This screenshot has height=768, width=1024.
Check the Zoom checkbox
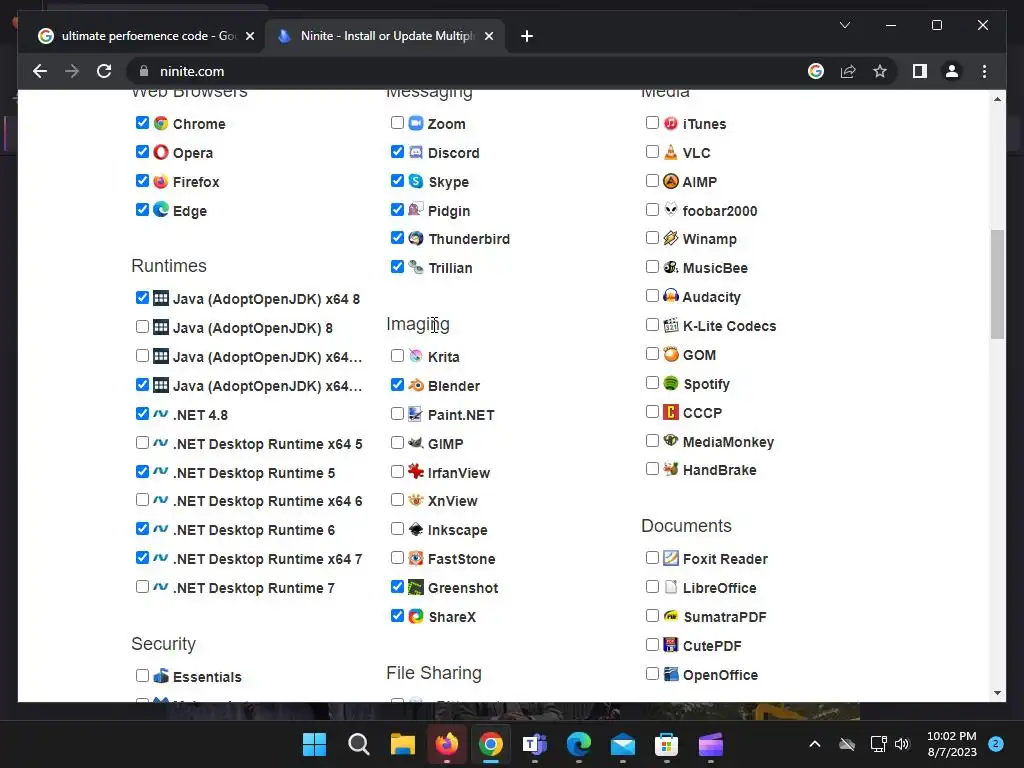[397, 122]
